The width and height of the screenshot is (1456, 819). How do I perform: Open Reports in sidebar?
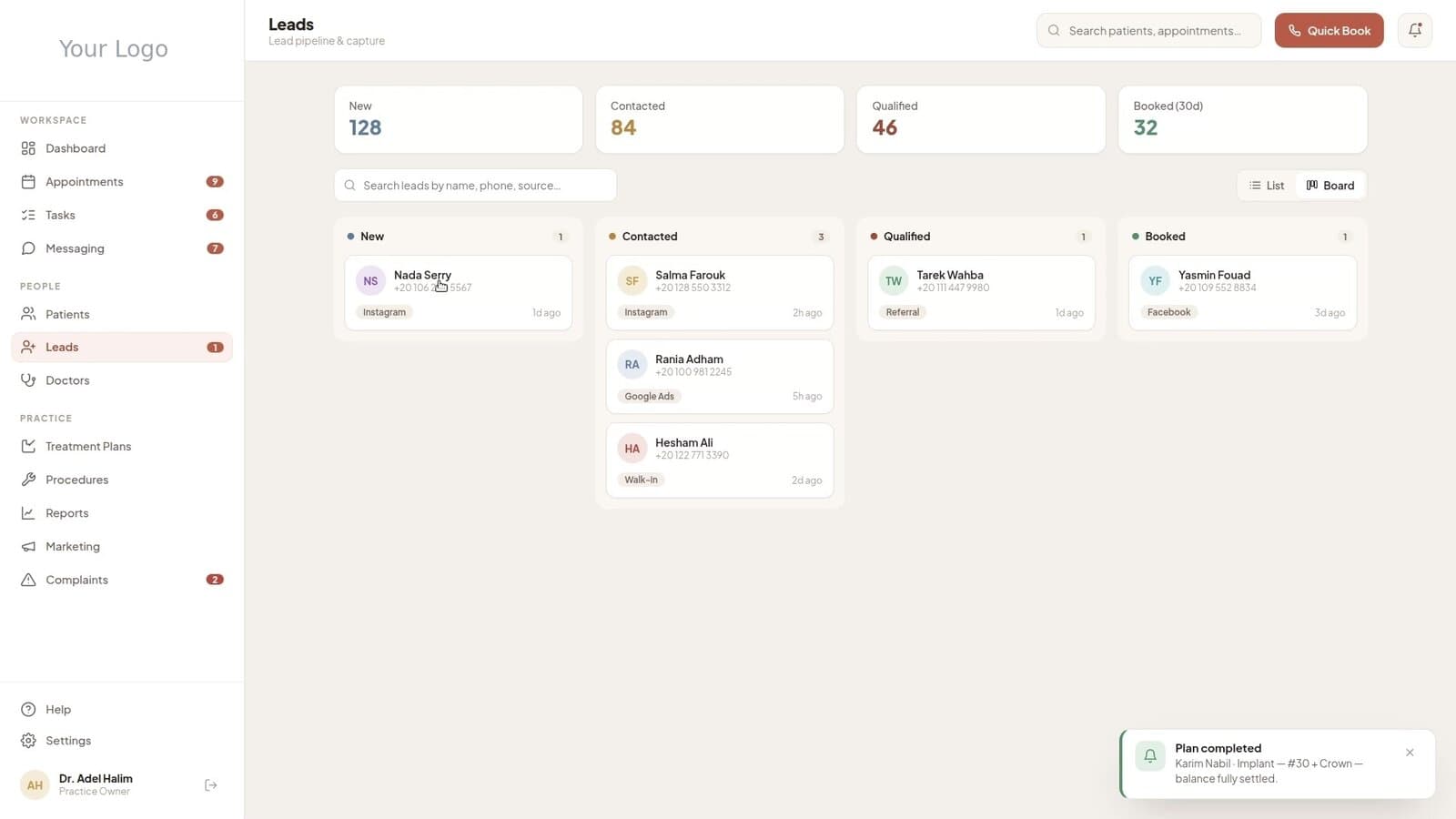[122, 513]
